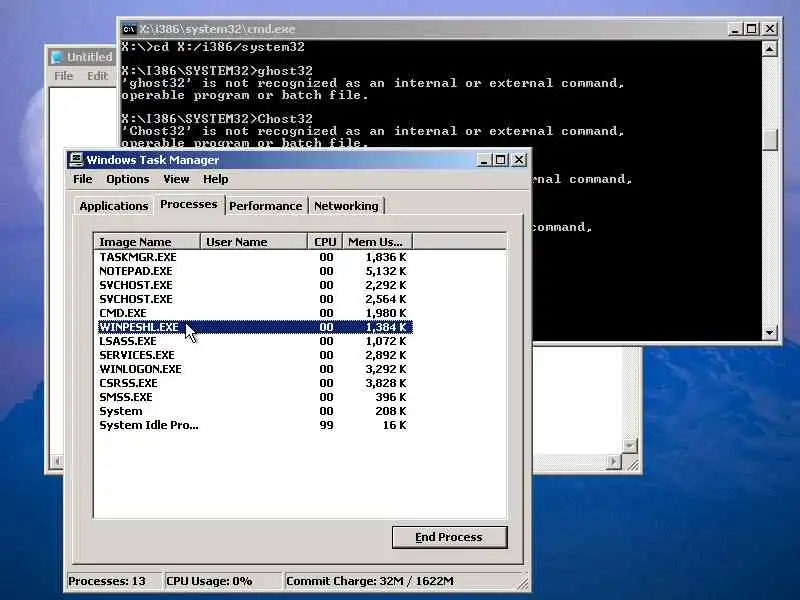The height and width of the screenshot is (600, 800).
Task: Minimize the cmd.exe window
Action: point(735,29)
